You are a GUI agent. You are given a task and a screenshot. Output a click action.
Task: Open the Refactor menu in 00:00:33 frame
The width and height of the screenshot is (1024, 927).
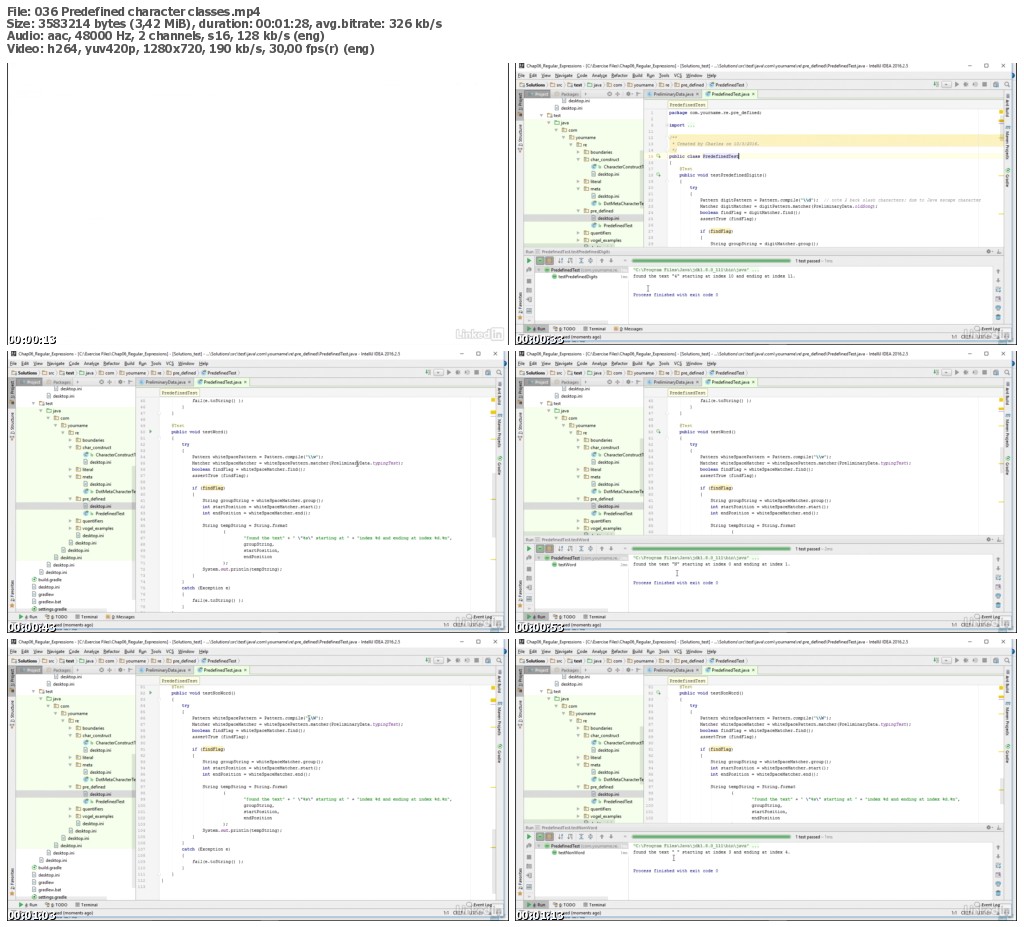(x=619, y=75)
